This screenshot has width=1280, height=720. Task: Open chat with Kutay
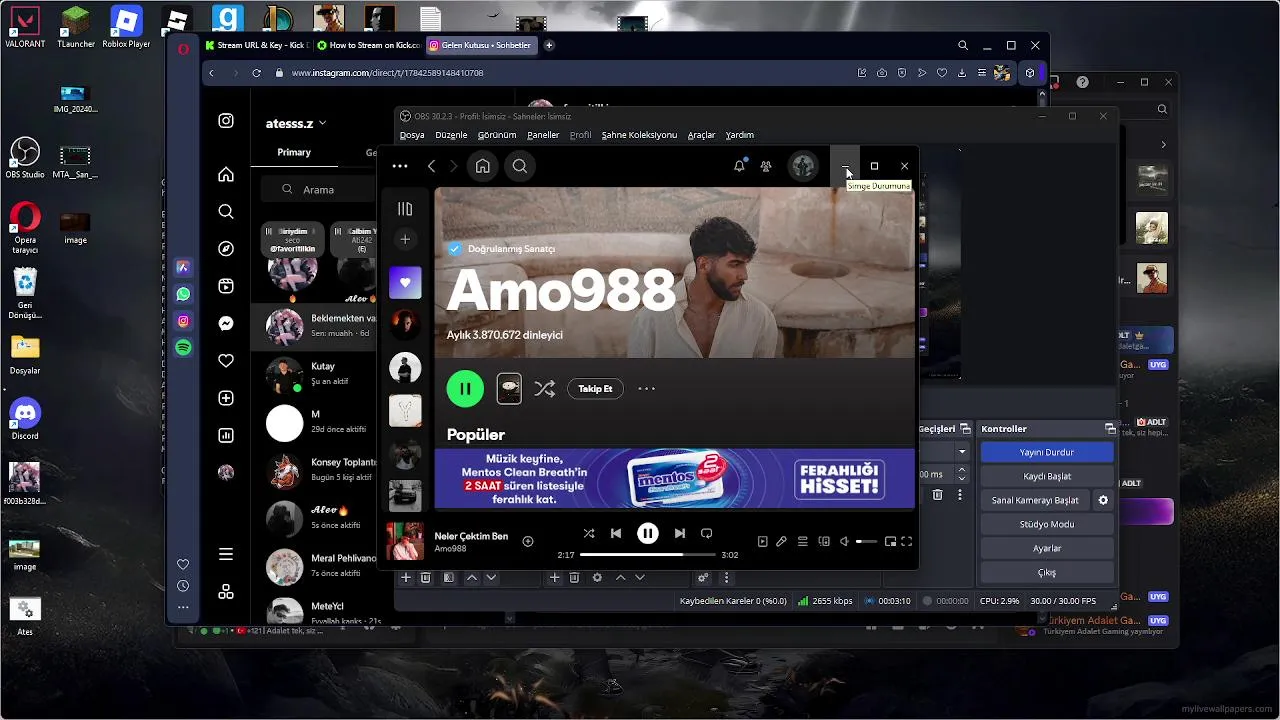coord(313,375)
